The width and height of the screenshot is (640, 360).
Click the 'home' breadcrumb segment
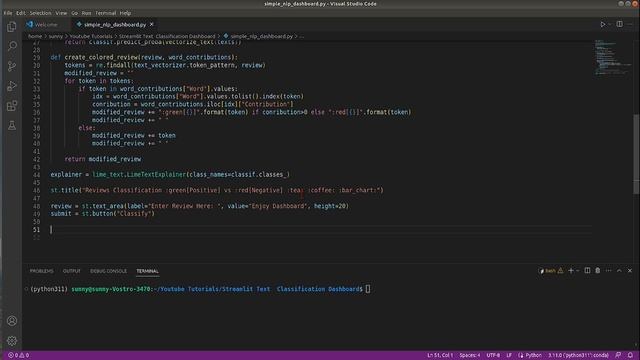pyautogui.click(x=35, y=36)
